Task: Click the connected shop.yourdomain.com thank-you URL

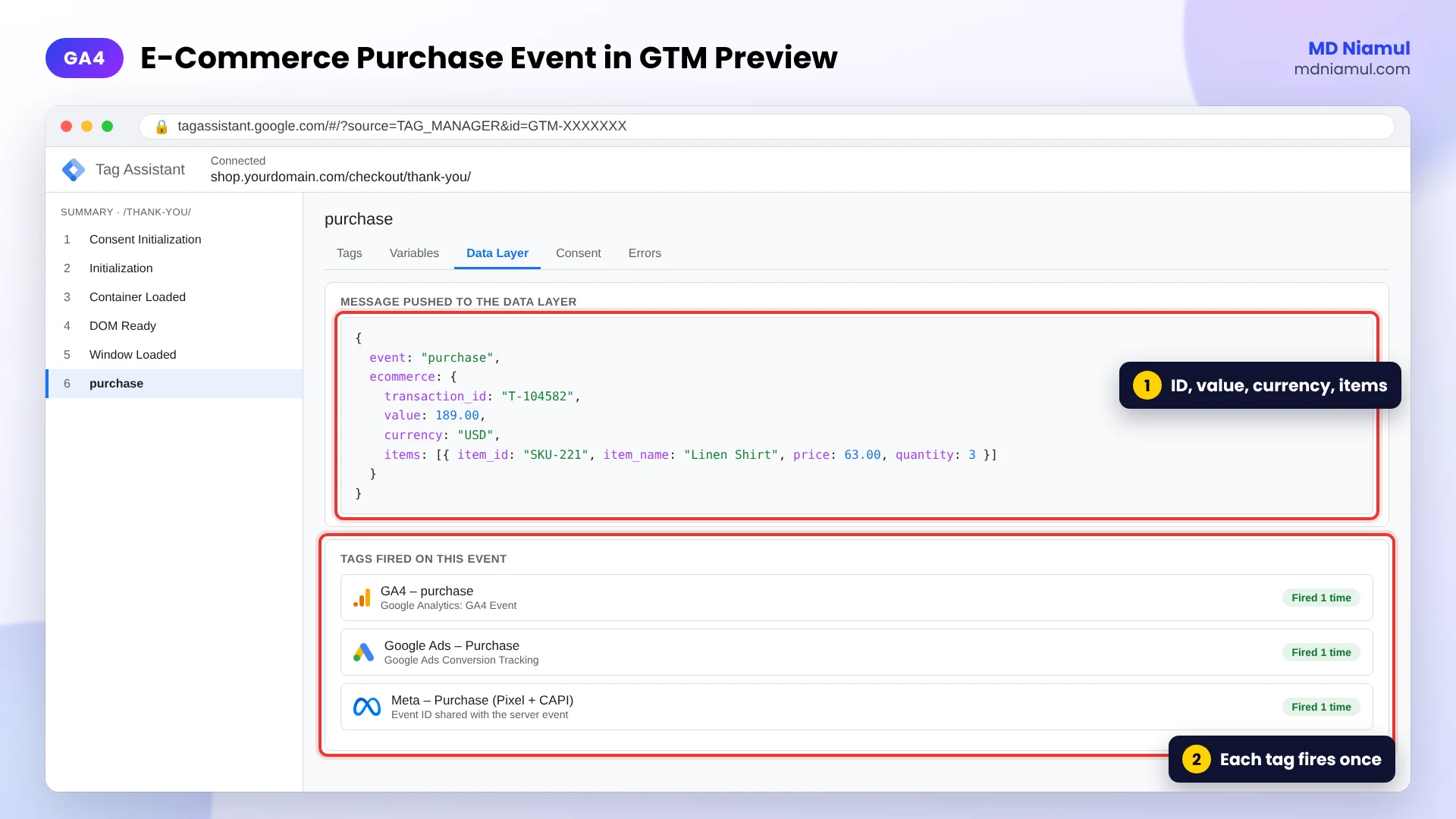Action: (340, 177)
